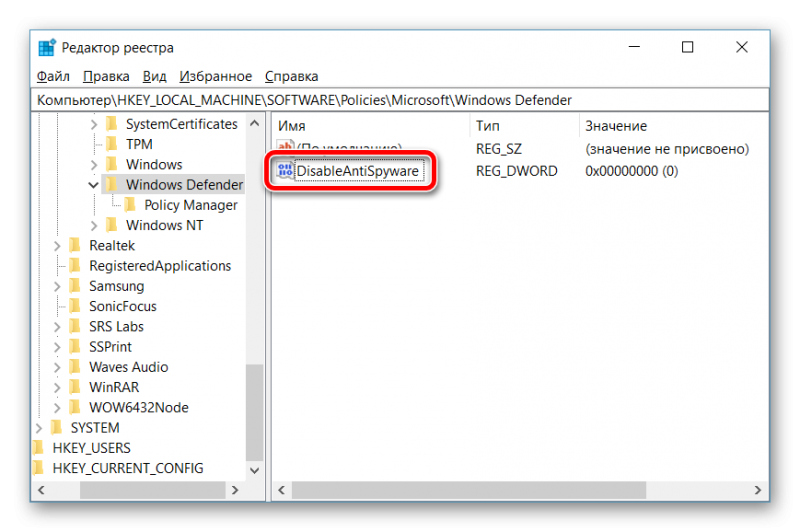Click the Samsung folder icon
Image resolution: width=800 pixels, height=532 pixels.
75,286
